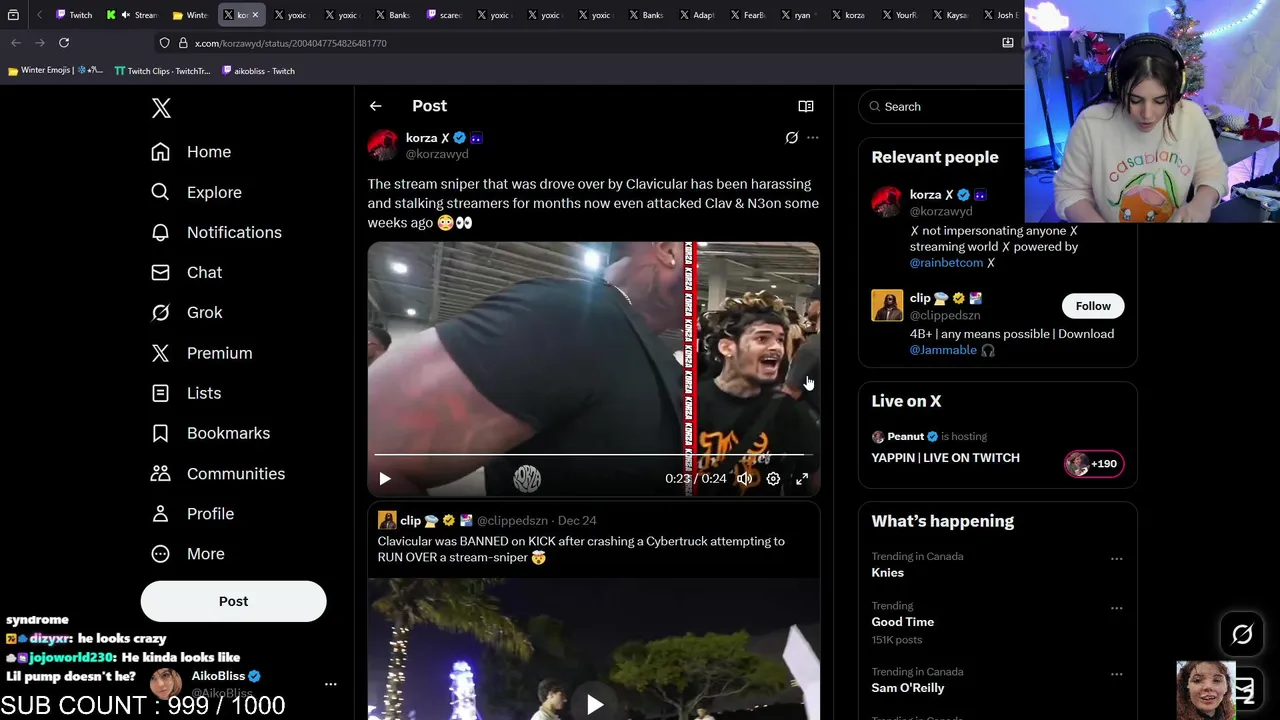Mute the video with speaker icon
Image resolution: width=1280 pixels, height=720 pixels.
[744, 479]
